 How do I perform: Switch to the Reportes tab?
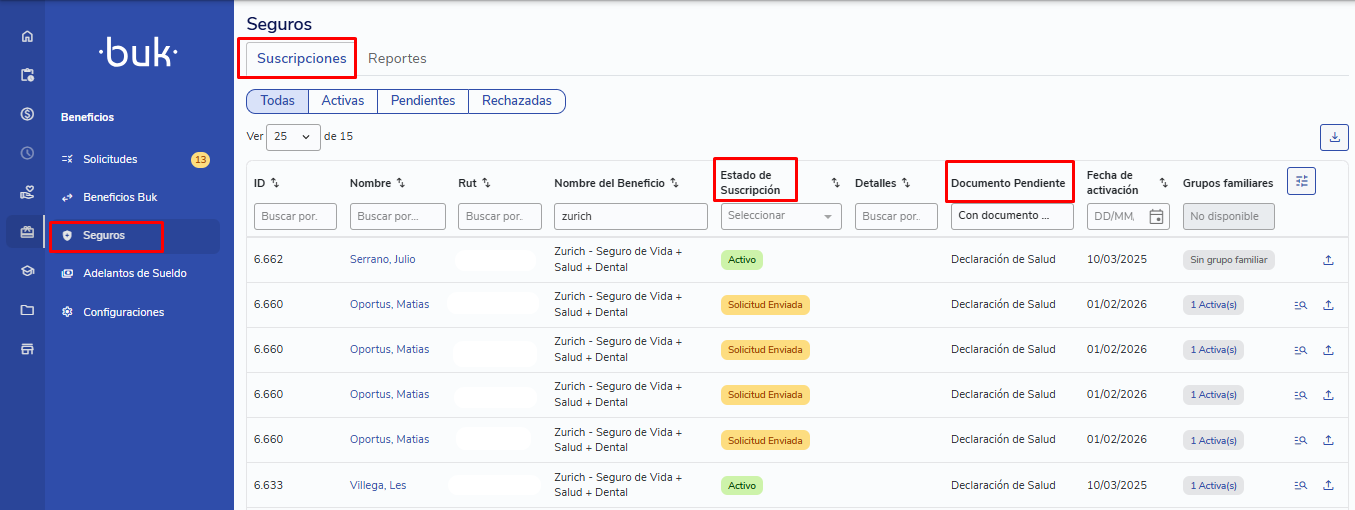click(397, 59)
